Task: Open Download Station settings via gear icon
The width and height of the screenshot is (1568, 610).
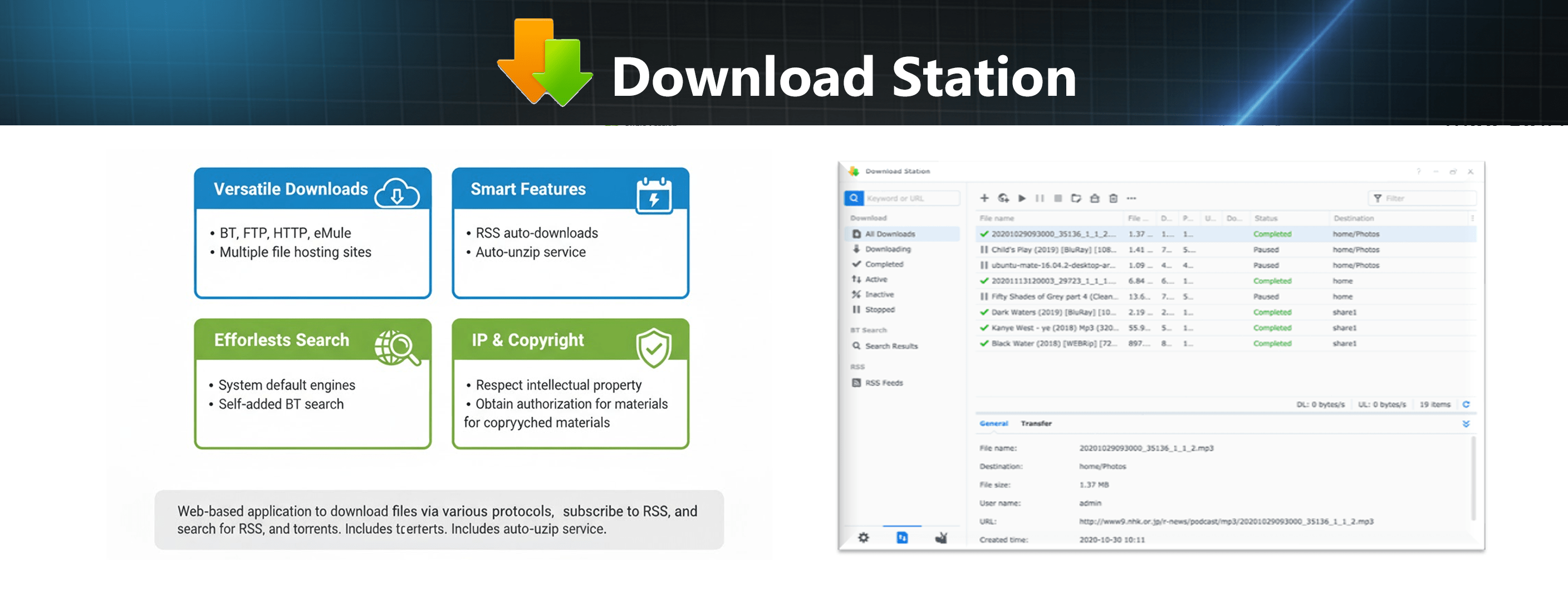Action: pyautogui.click(x=864, y=537)
